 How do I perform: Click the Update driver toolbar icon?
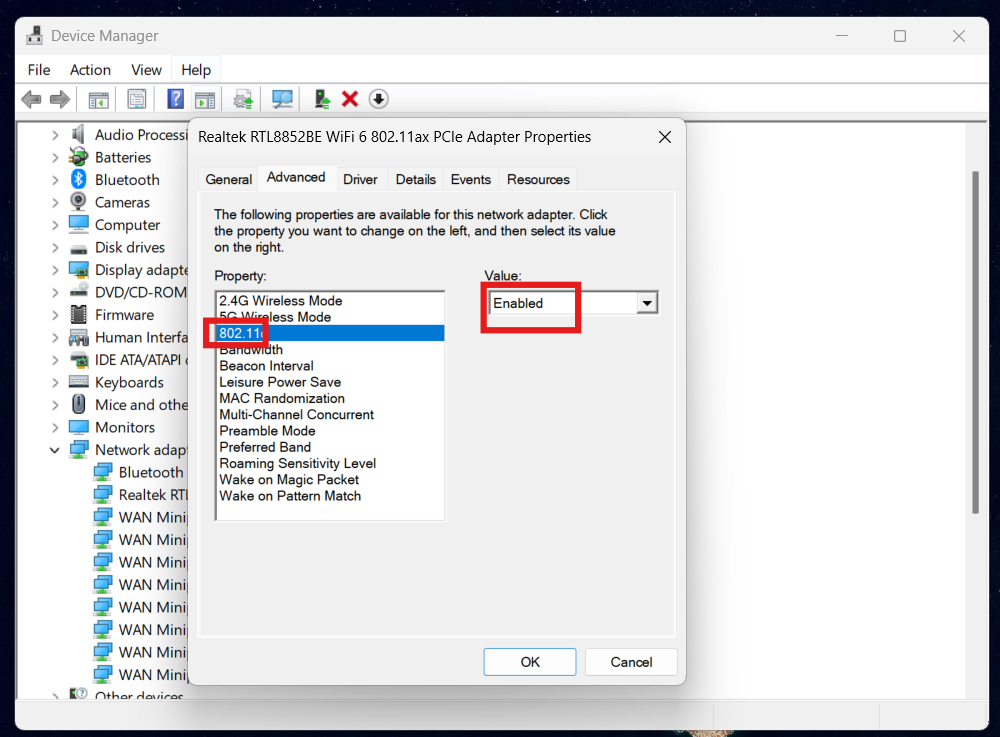[x=243, y=99]
